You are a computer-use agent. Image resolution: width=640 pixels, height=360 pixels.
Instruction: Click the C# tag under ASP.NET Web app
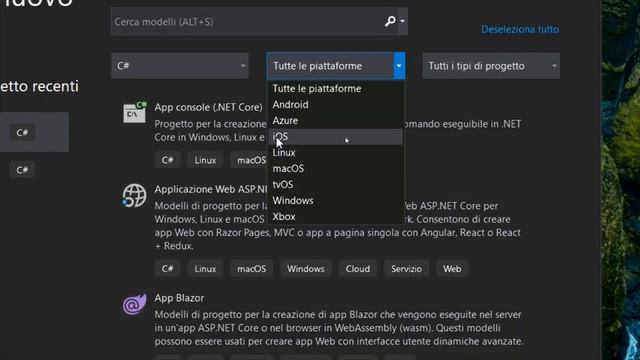(167, 269)
